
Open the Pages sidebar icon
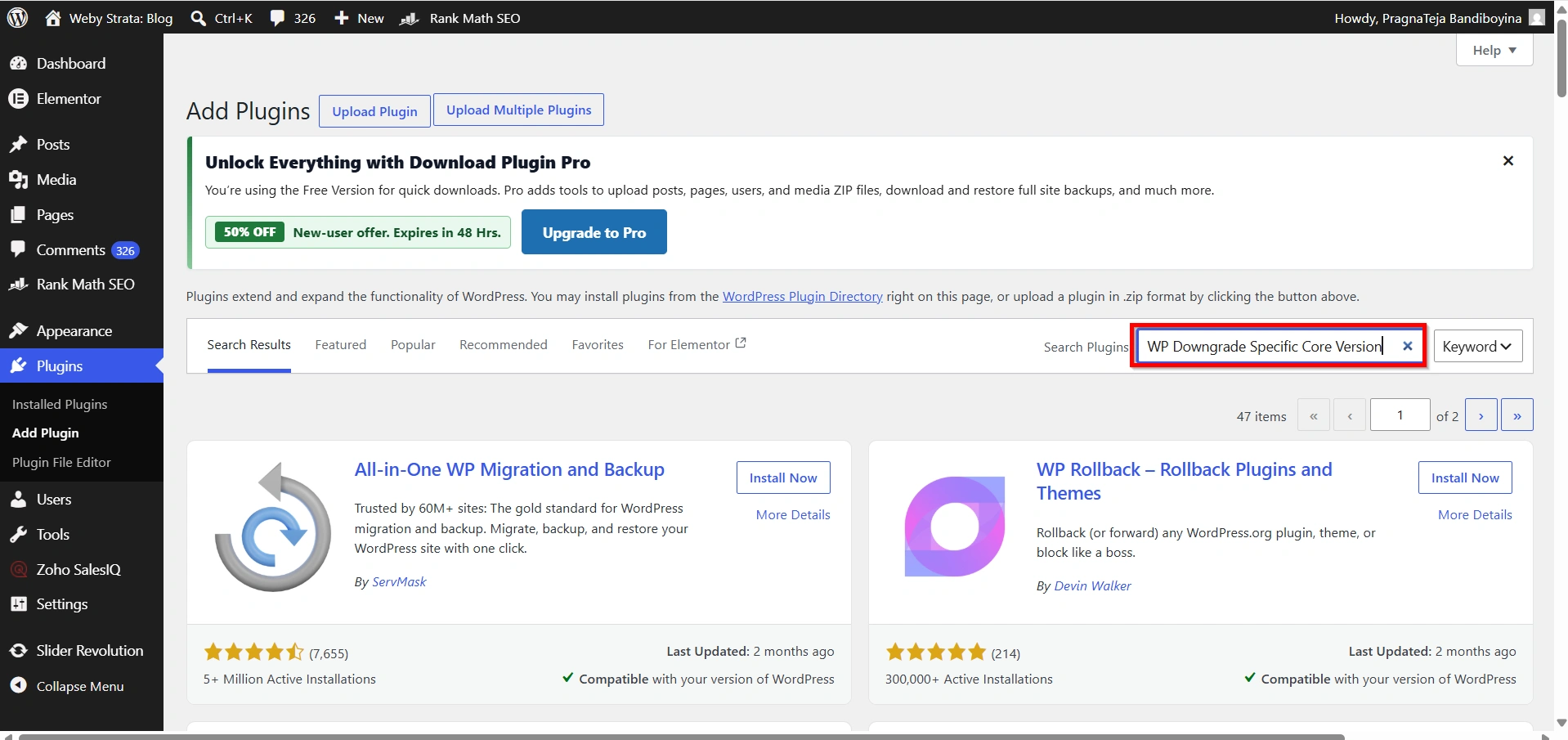tap(18, 215)
